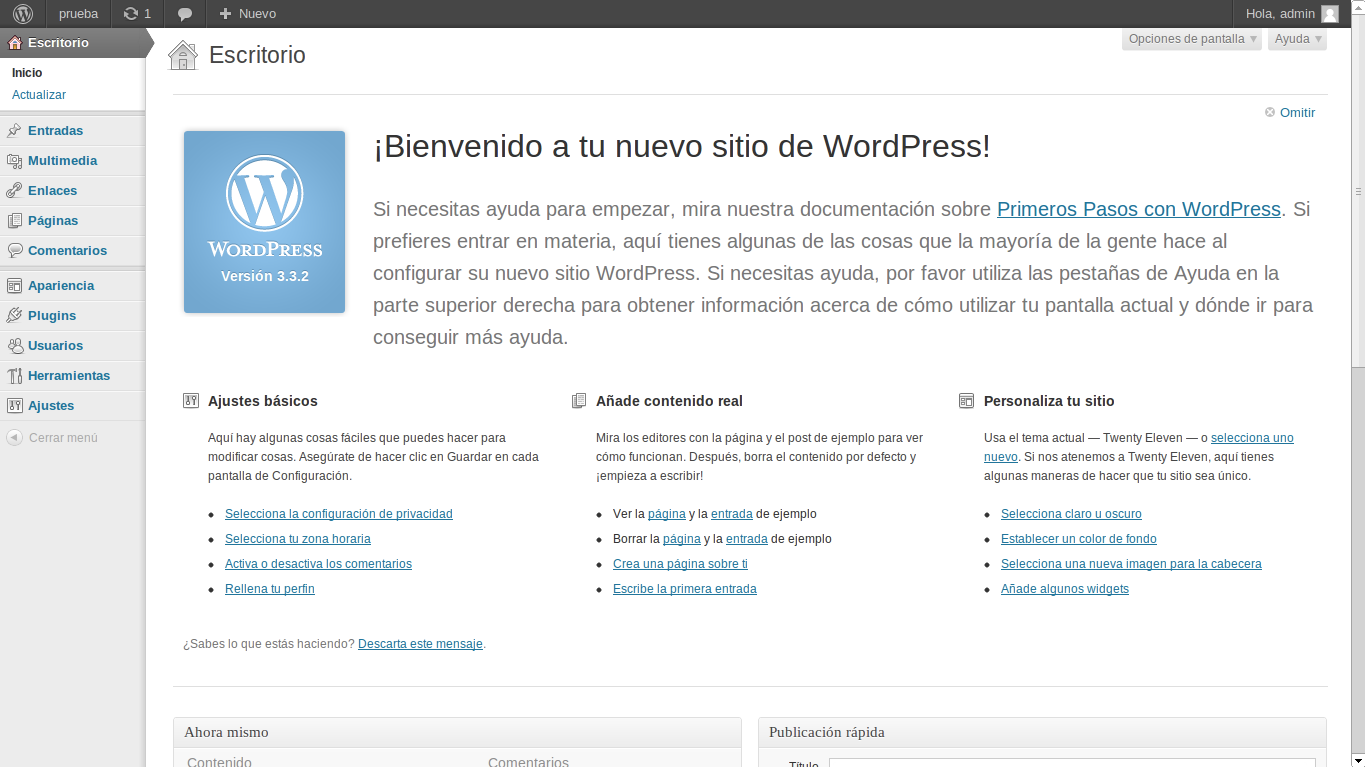The width and height of the screenshot is (1365, 767).
Task: Click Establecer un color de fondo
Action: click(x=1079, y=539)
